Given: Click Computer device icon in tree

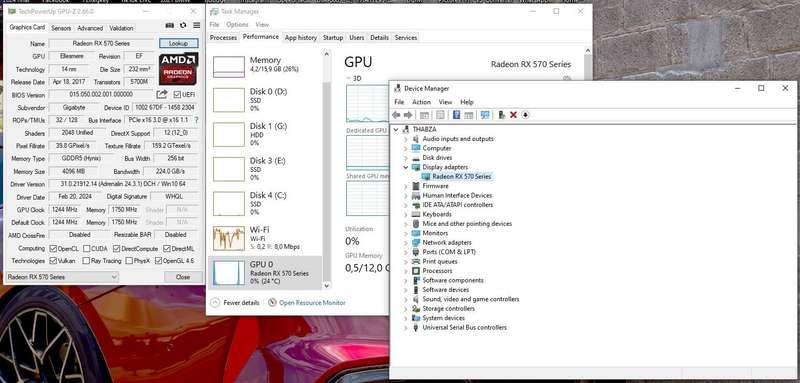Looking at the screenshot, I should [x=416, y=148].
